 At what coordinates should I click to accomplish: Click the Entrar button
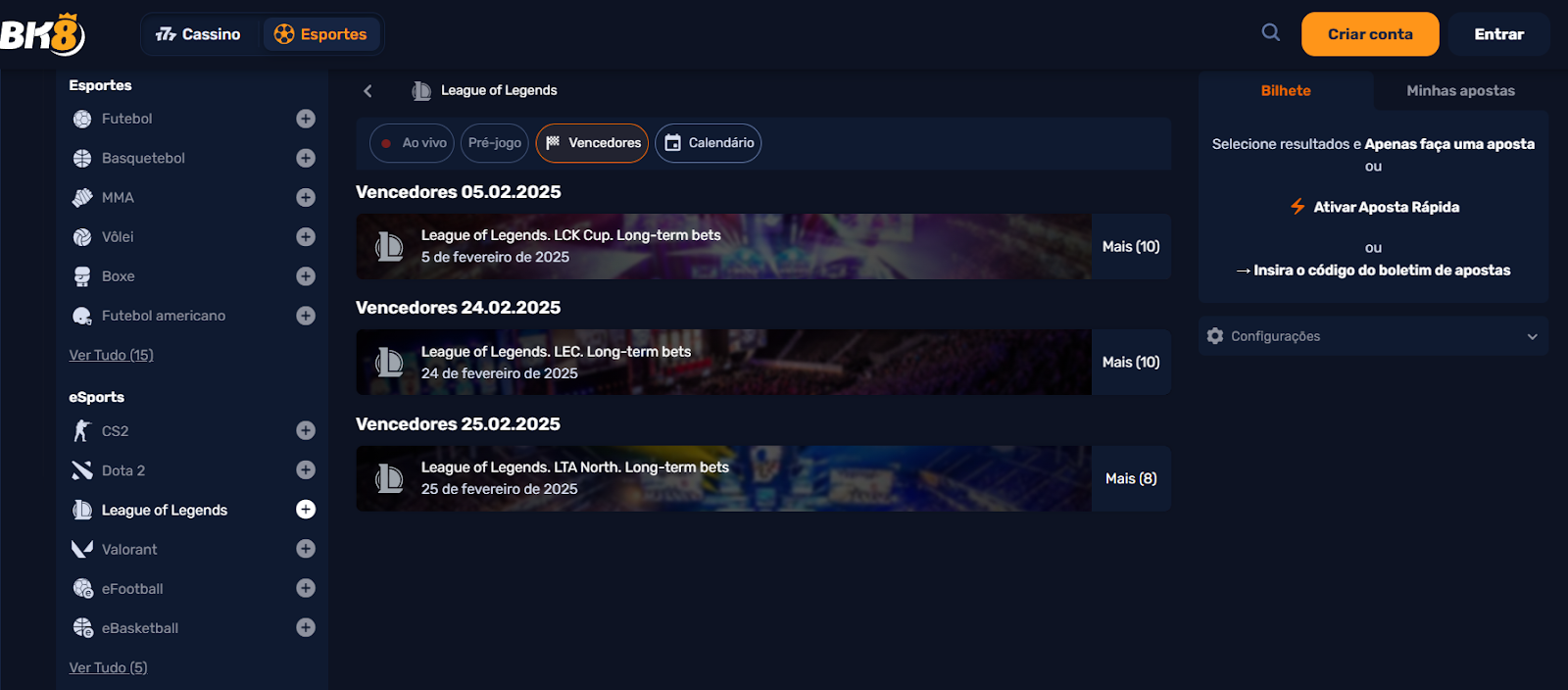(x=1498, y=34)
